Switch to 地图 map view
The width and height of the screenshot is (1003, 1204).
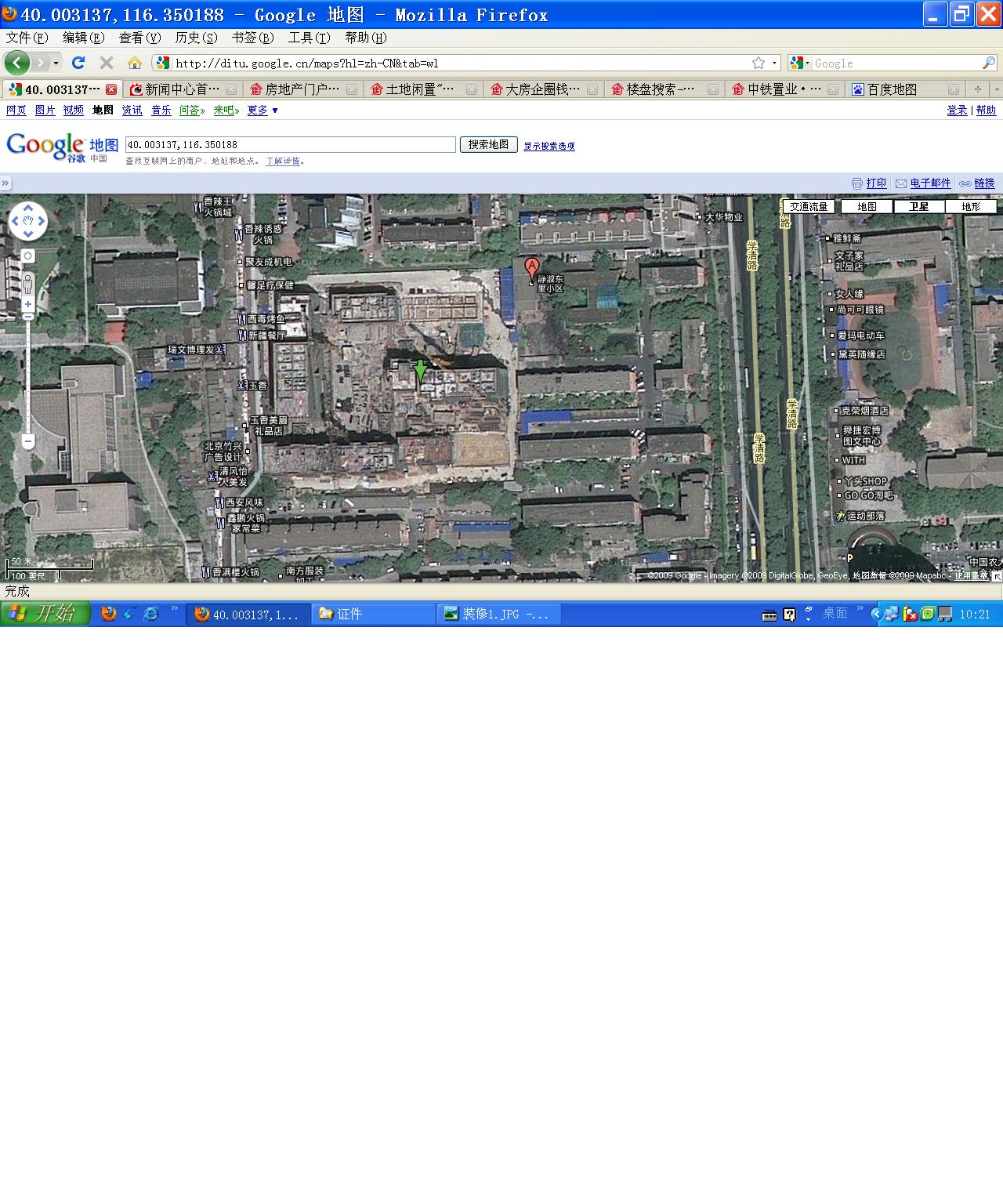click(867, 207)
